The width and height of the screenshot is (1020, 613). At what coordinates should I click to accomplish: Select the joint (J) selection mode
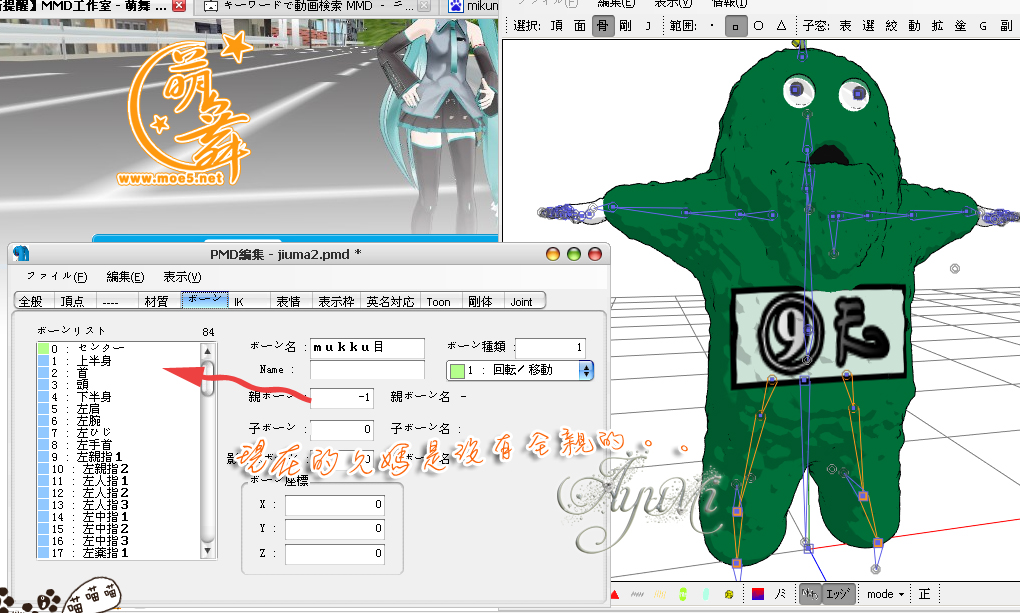click(648, 26)
